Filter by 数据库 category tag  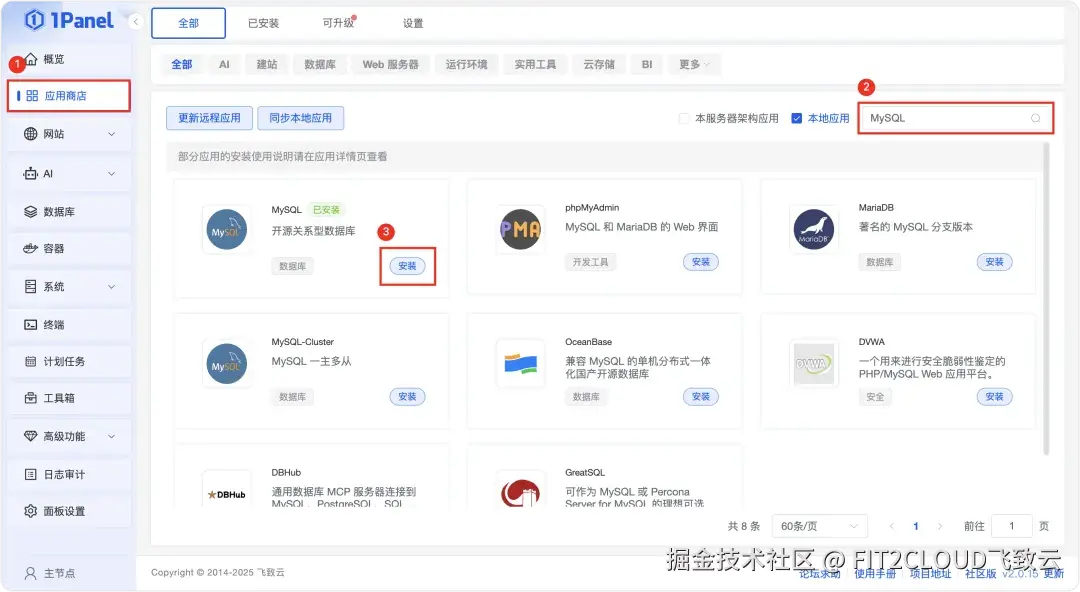click(x=320, y=64)
